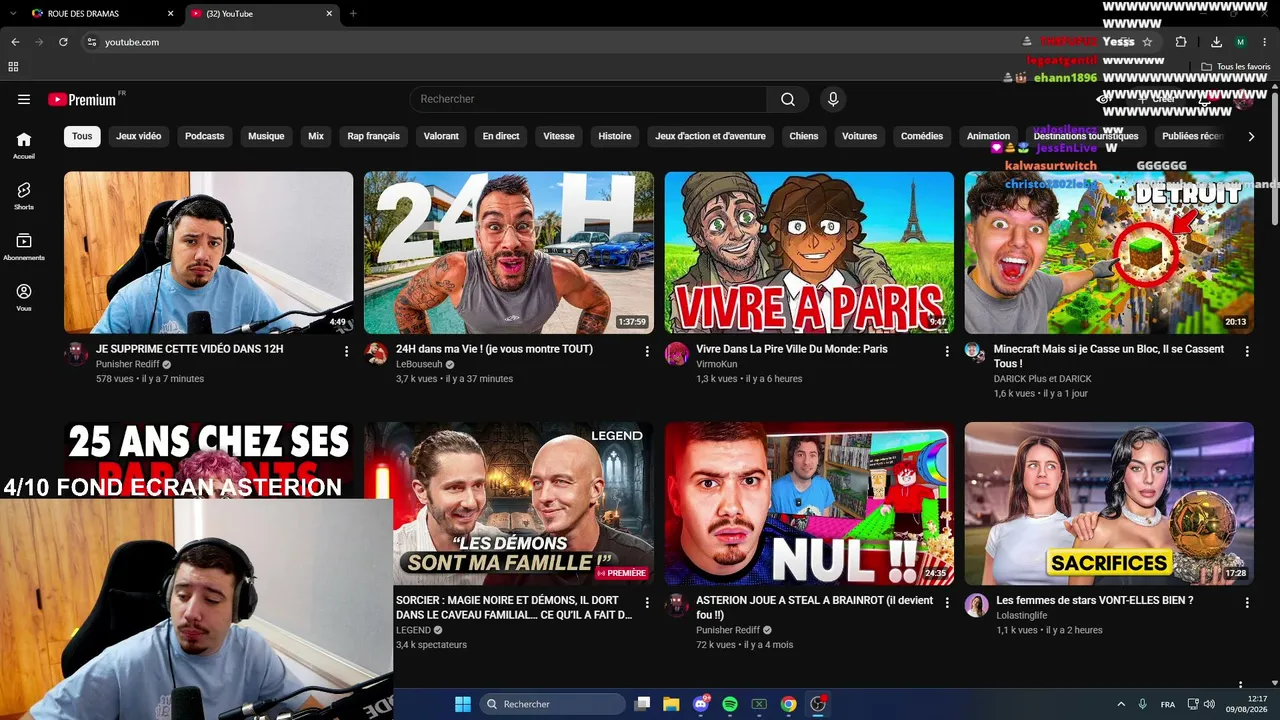Bookmark this page with the star
The image size is (1280, 720).
[x=1147, y=42]
